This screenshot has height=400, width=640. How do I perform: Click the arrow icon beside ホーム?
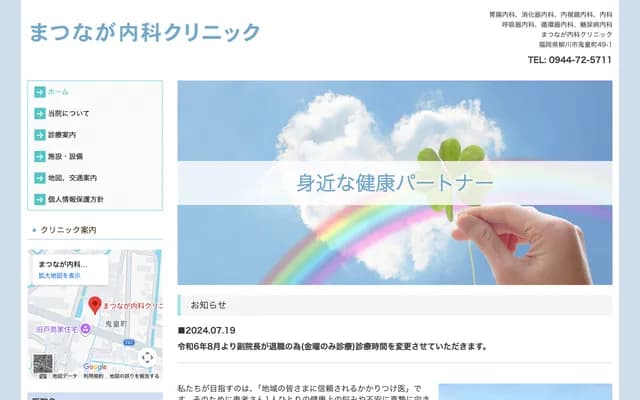[40, 92]
